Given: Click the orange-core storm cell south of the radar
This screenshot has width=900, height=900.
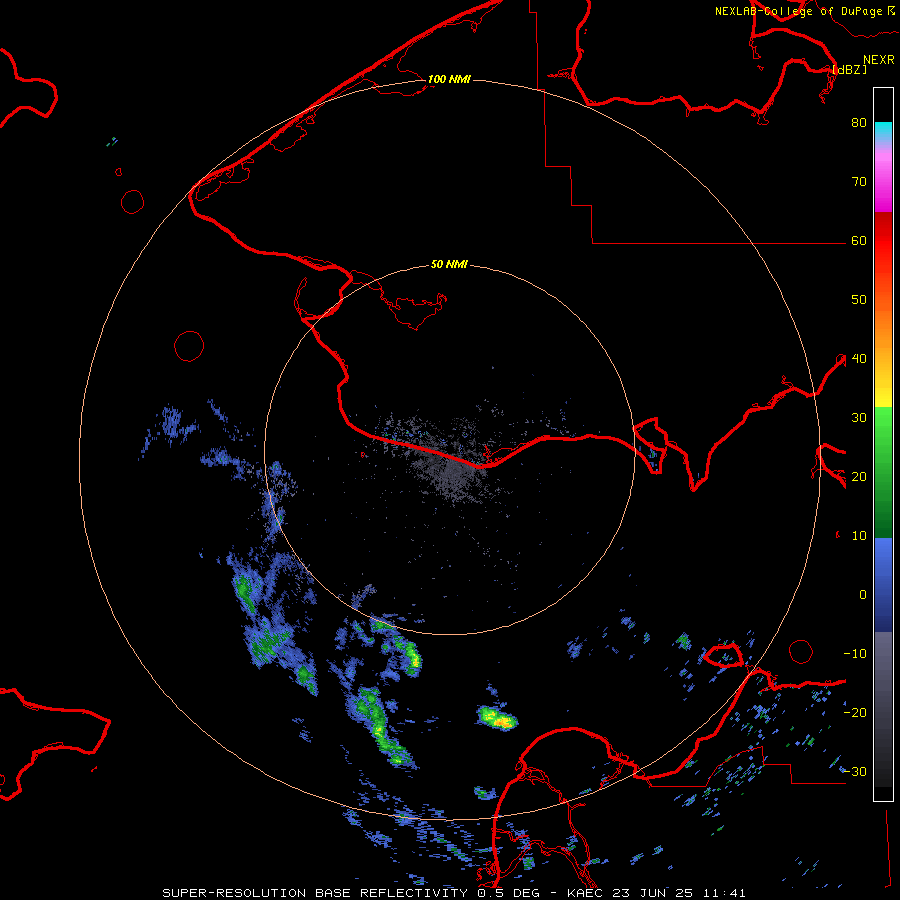Looking at the screenshot, I should [498, 718].
